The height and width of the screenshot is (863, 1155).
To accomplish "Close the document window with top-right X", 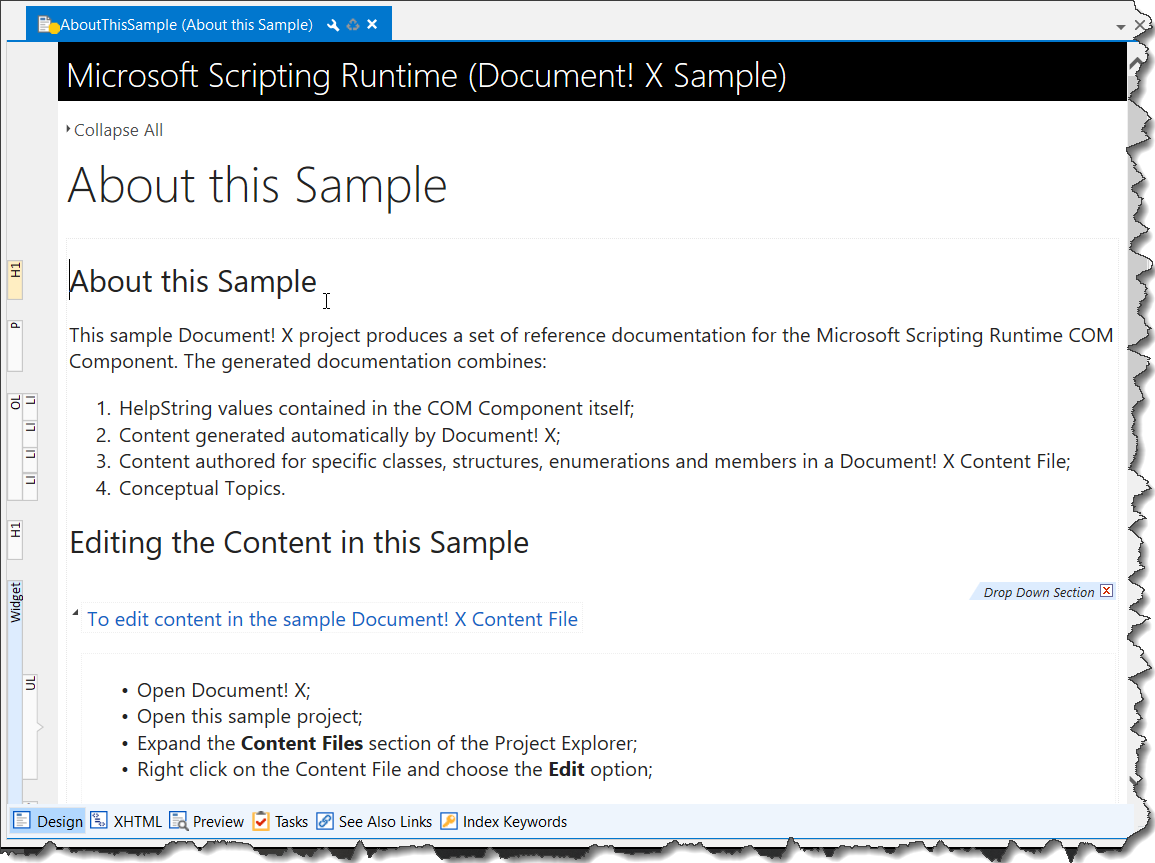I will 1140,24.
